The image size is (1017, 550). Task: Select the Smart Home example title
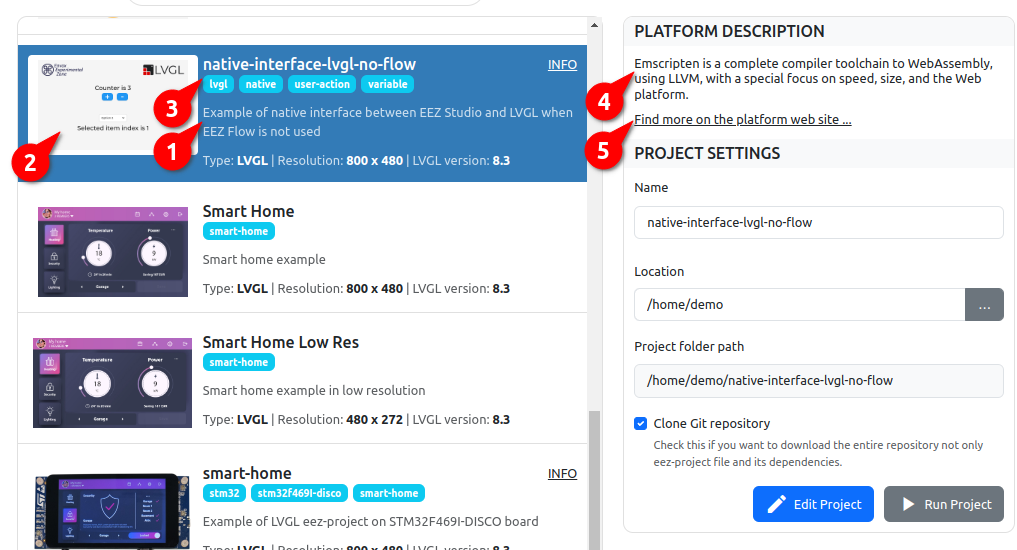248,211
